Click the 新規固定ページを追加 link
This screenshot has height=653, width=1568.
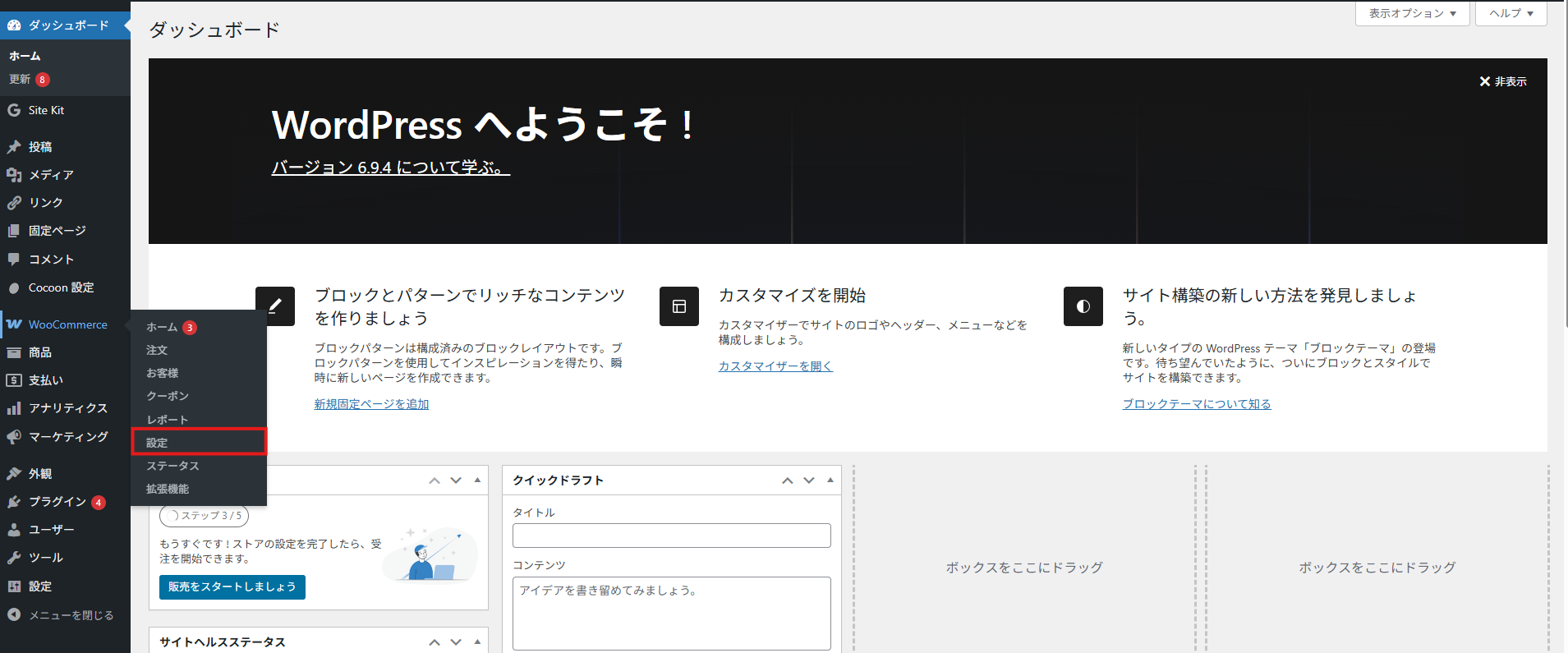371,404
